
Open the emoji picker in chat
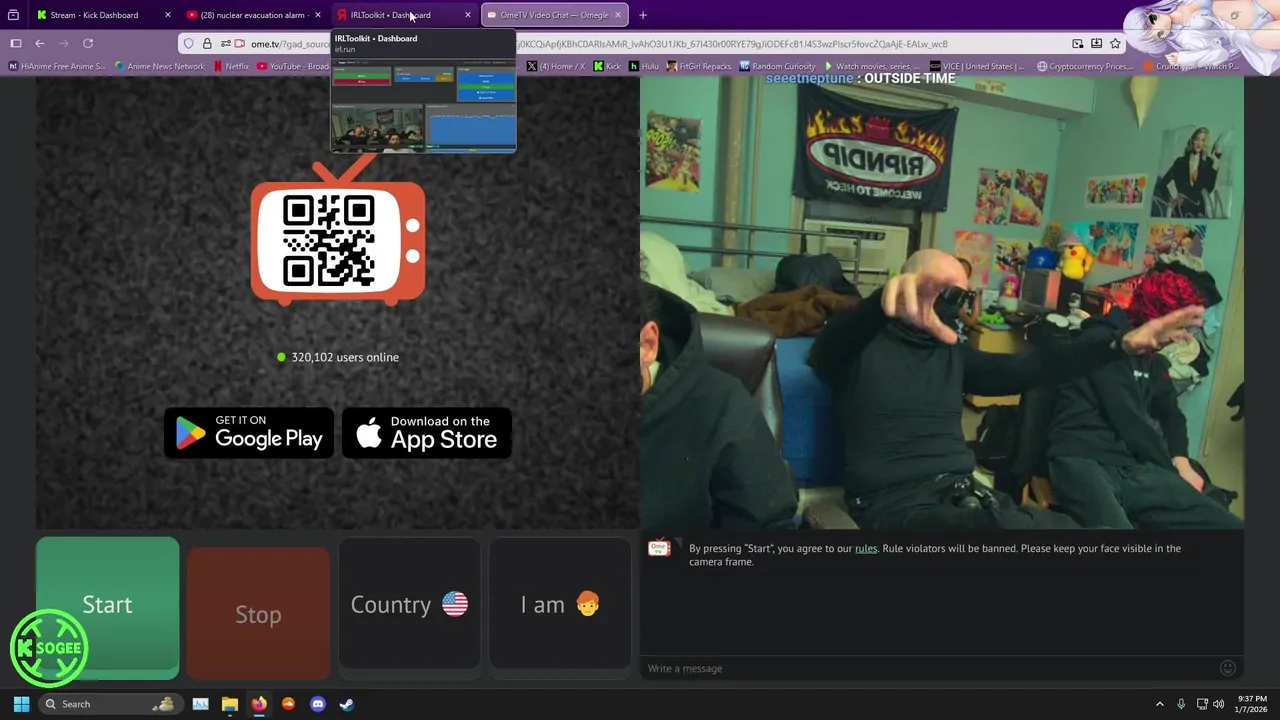(x=1228, y=668)
